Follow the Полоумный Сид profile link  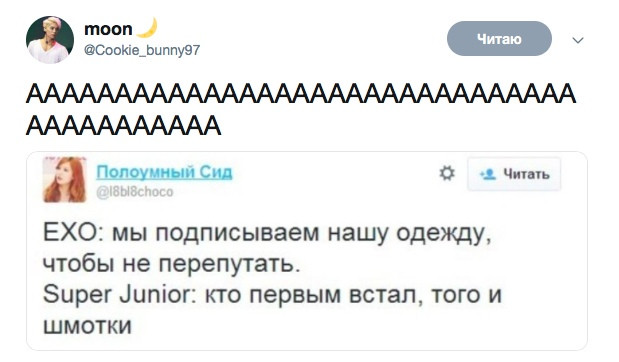click(165, 172)
